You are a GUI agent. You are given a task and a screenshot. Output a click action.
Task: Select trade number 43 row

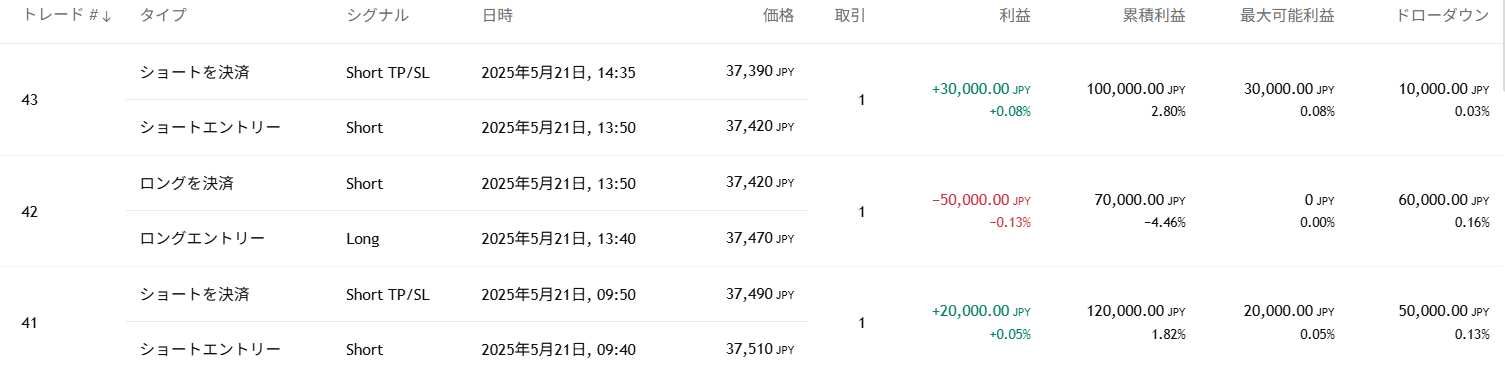(752, 100)
